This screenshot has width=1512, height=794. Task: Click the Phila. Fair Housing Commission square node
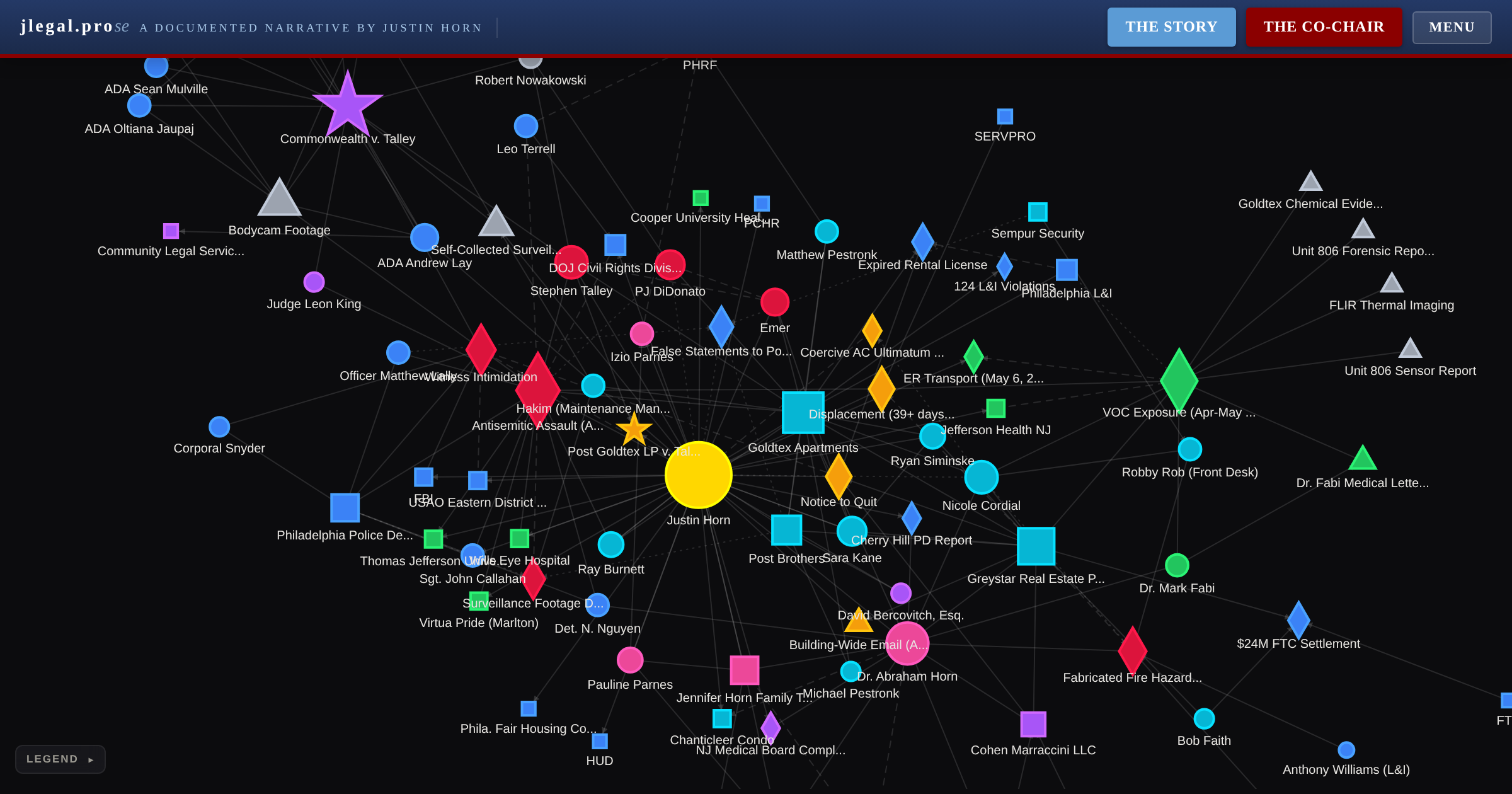point(529,708)
